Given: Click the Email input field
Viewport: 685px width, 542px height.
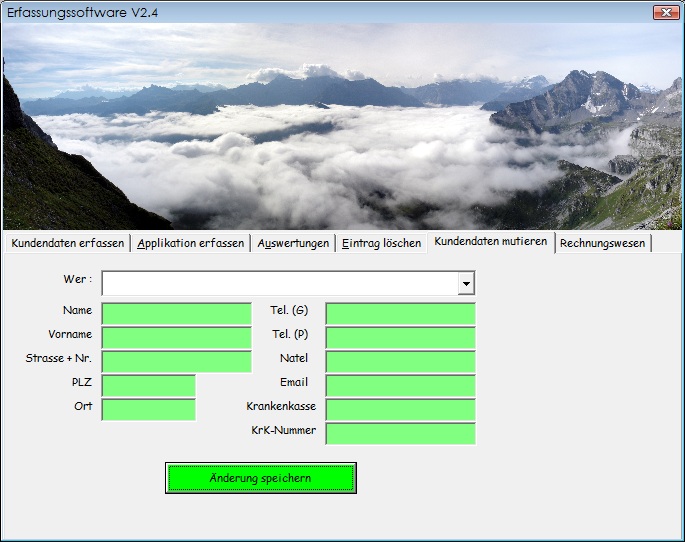Looking at the screenshot, I should tap(400, 386).
